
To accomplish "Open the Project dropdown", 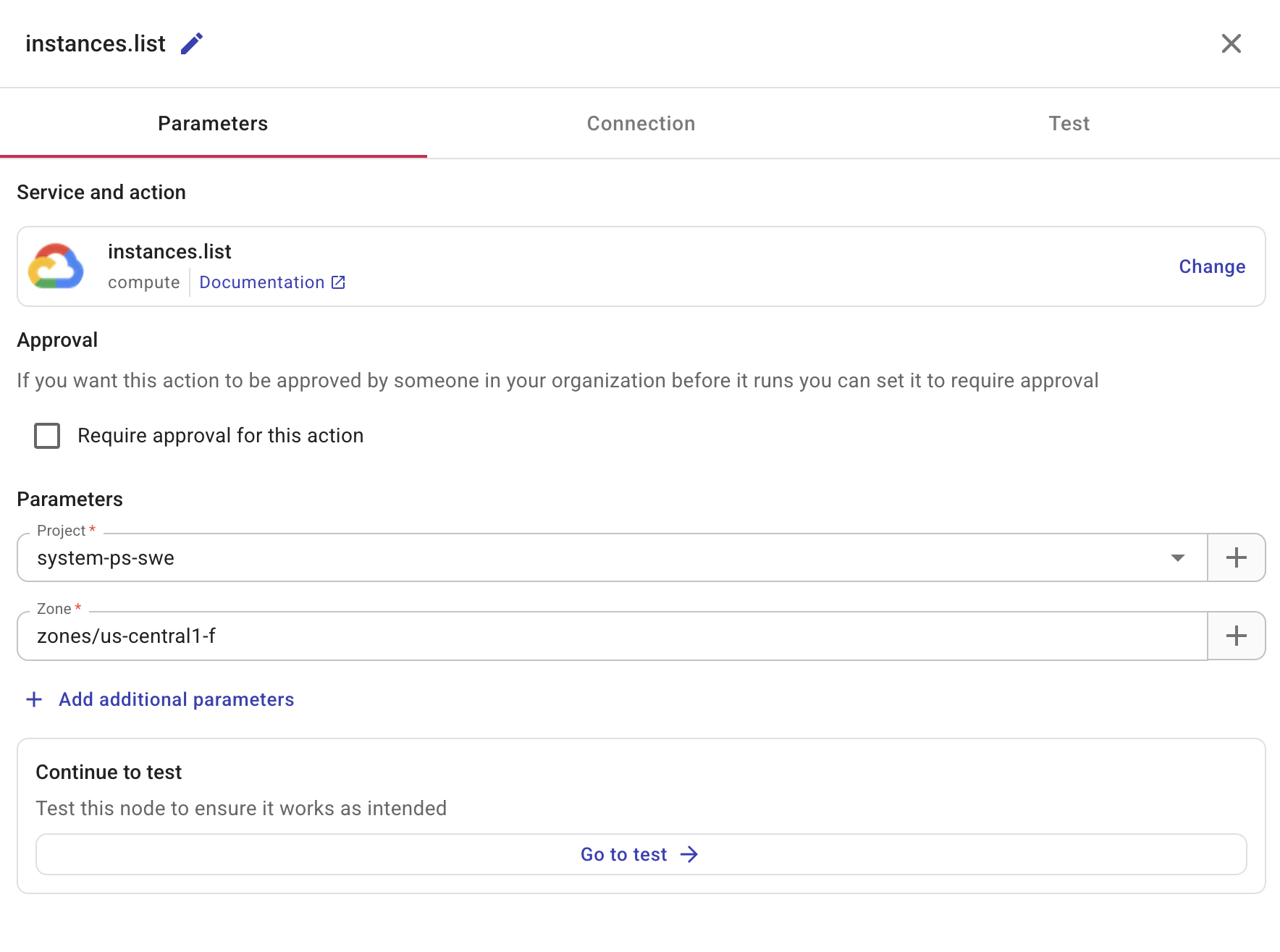I will (x=1179, y=557).
